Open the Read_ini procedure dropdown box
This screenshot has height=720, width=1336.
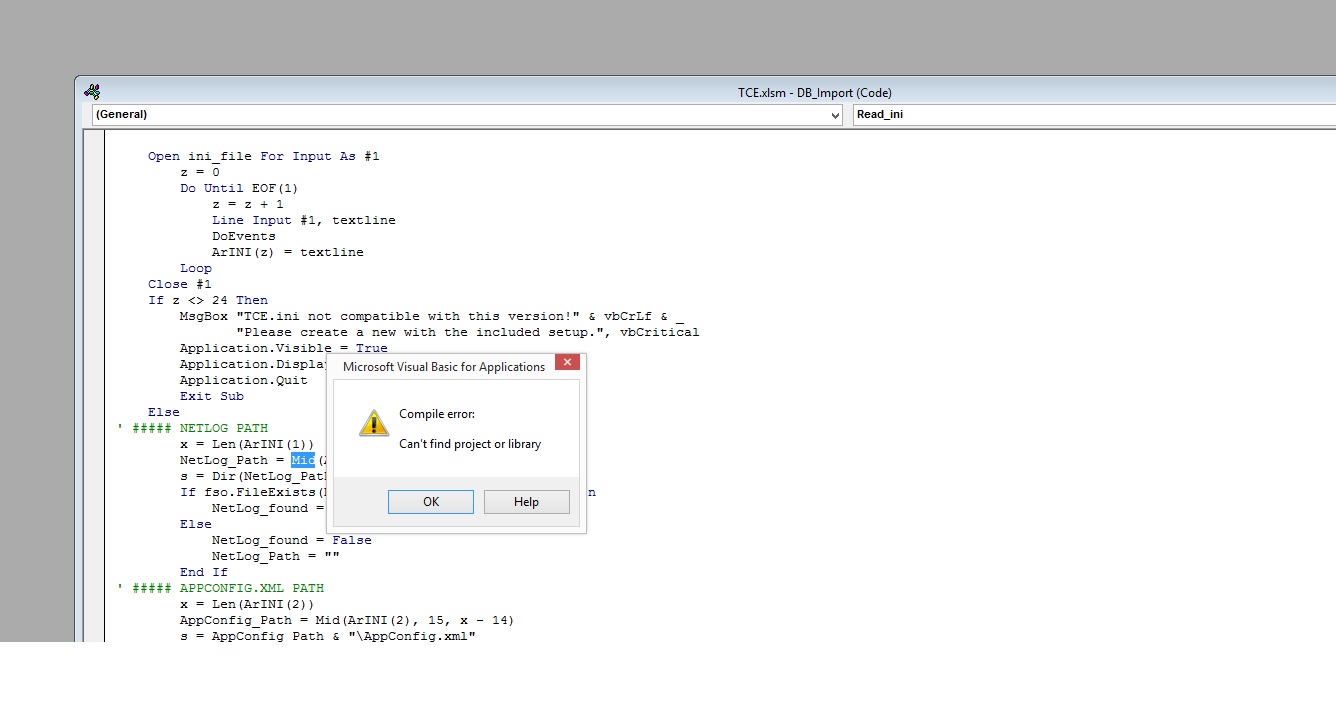pos(1094,115)
